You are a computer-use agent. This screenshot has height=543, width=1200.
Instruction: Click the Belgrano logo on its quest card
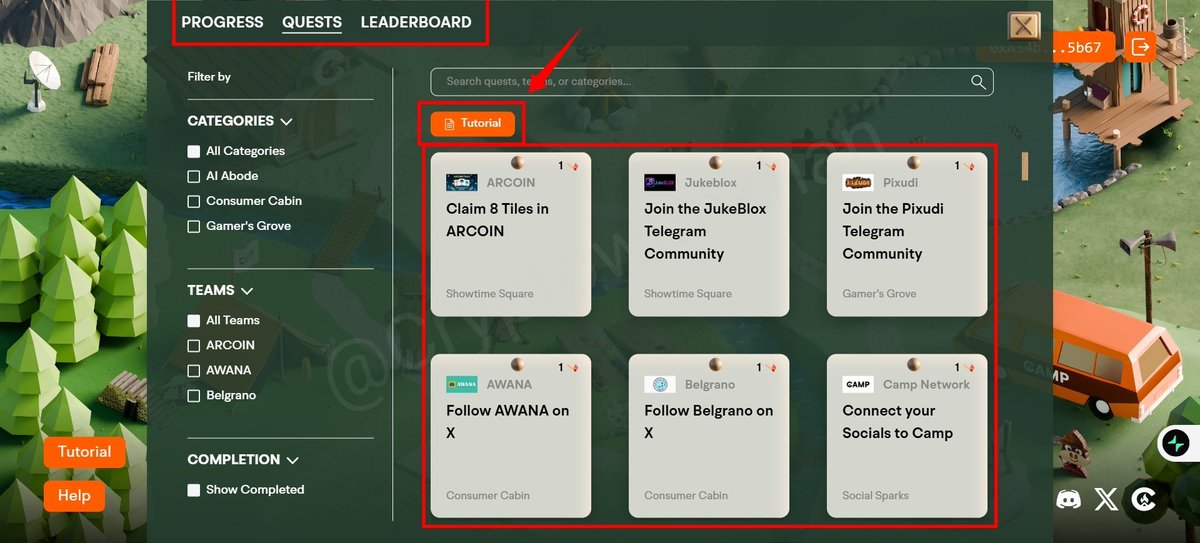[x=659, y=384]
